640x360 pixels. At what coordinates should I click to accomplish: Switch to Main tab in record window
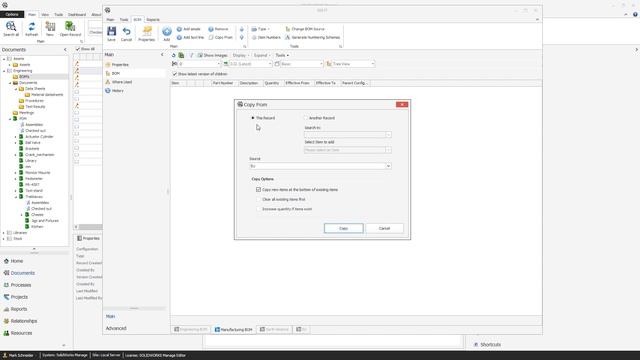(110, 20)
